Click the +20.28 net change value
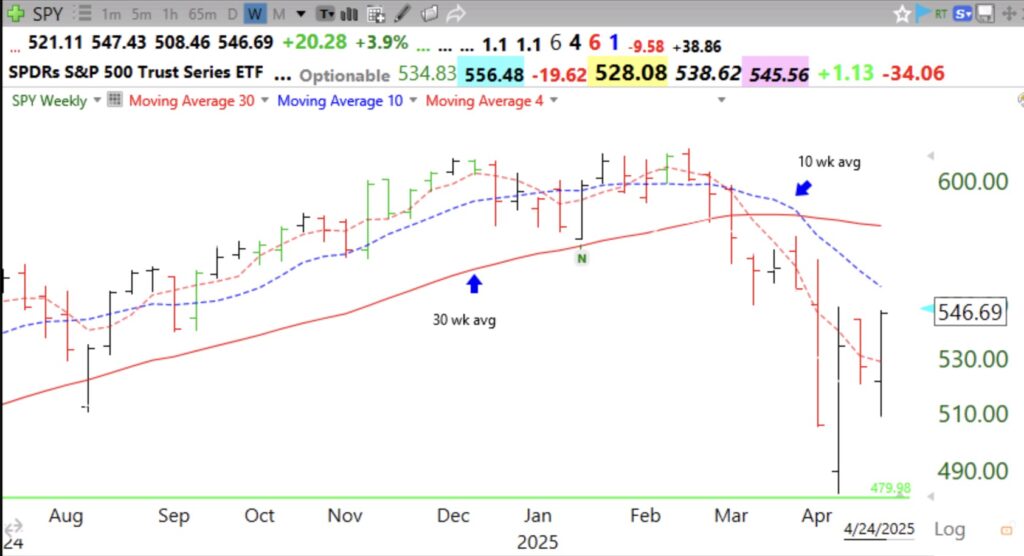 point(314,42)
